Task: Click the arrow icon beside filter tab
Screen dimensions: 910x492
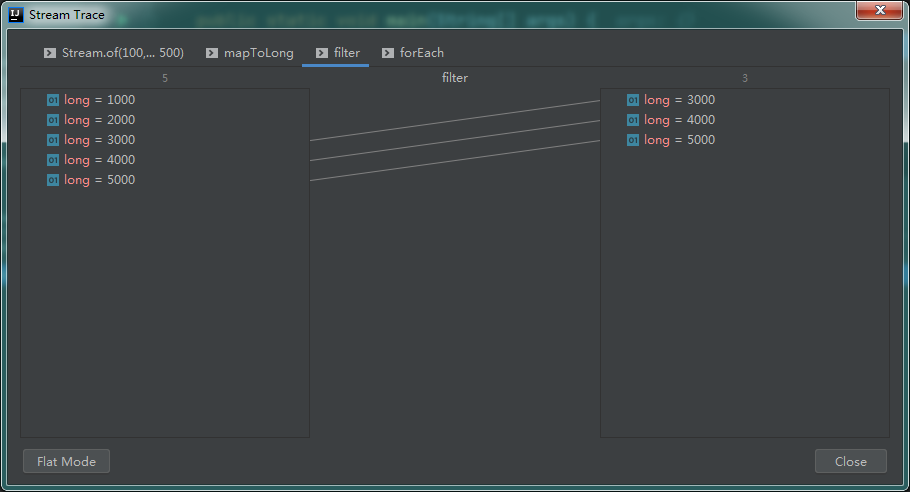Action: 322,53
